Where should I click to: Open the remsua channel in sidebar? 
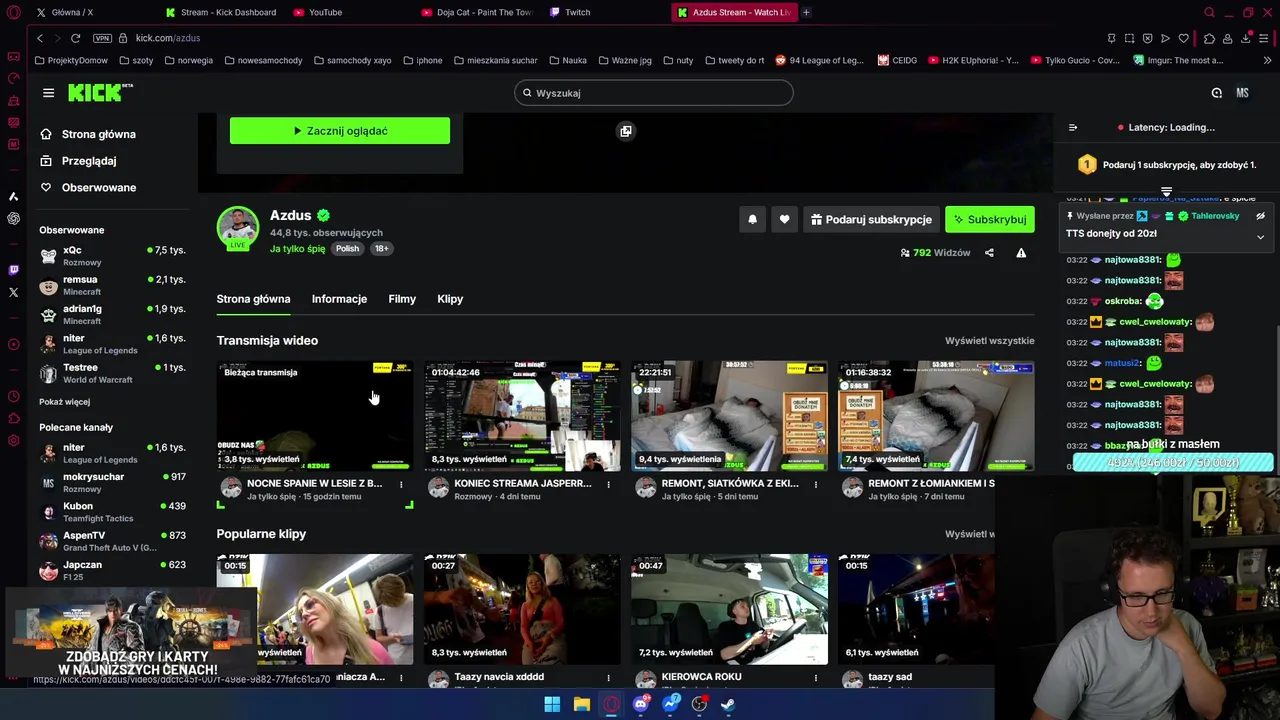tap(112, 285)
